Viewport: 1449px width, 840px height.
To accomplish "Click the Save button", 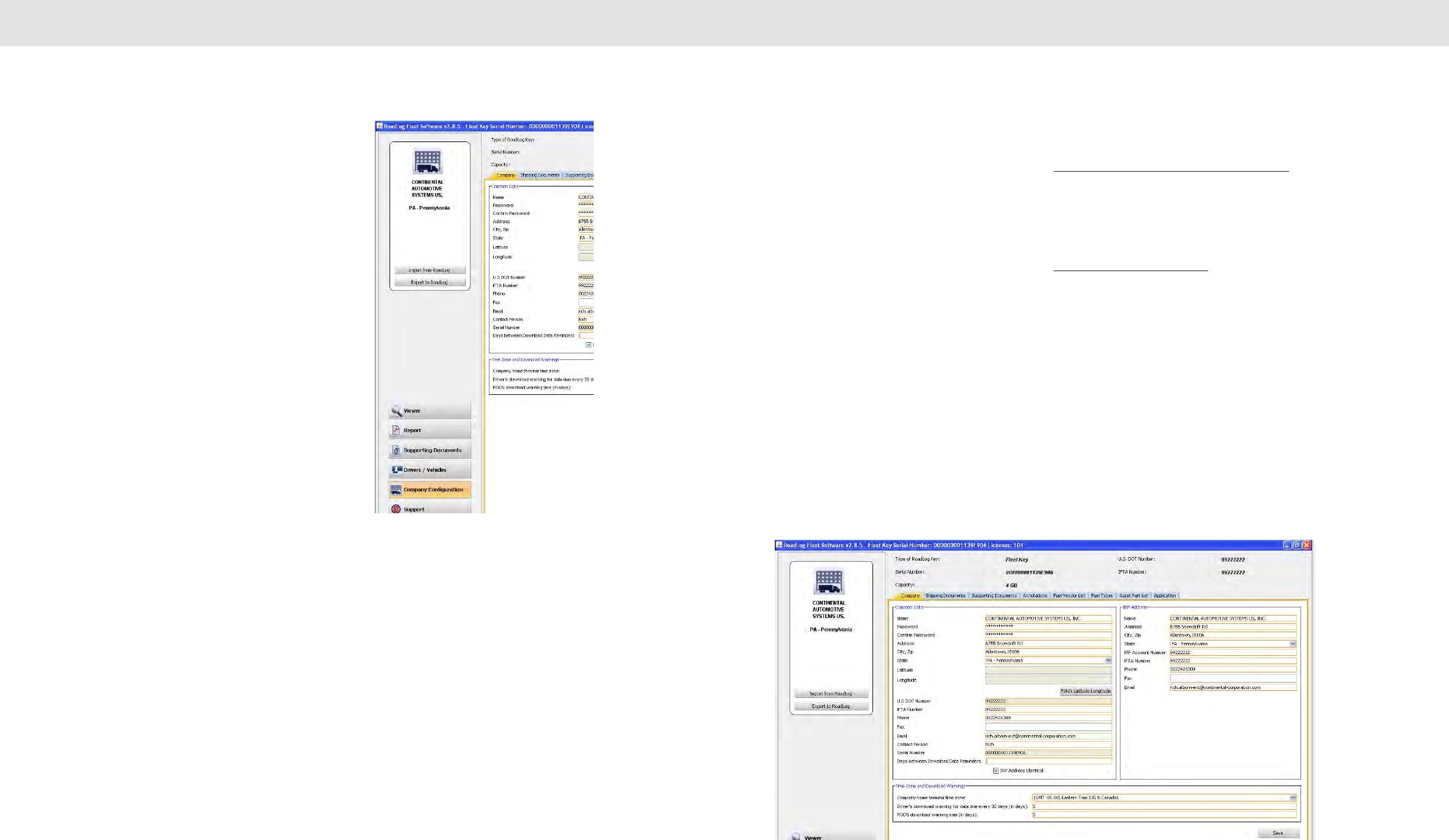I will (1278, 833).
